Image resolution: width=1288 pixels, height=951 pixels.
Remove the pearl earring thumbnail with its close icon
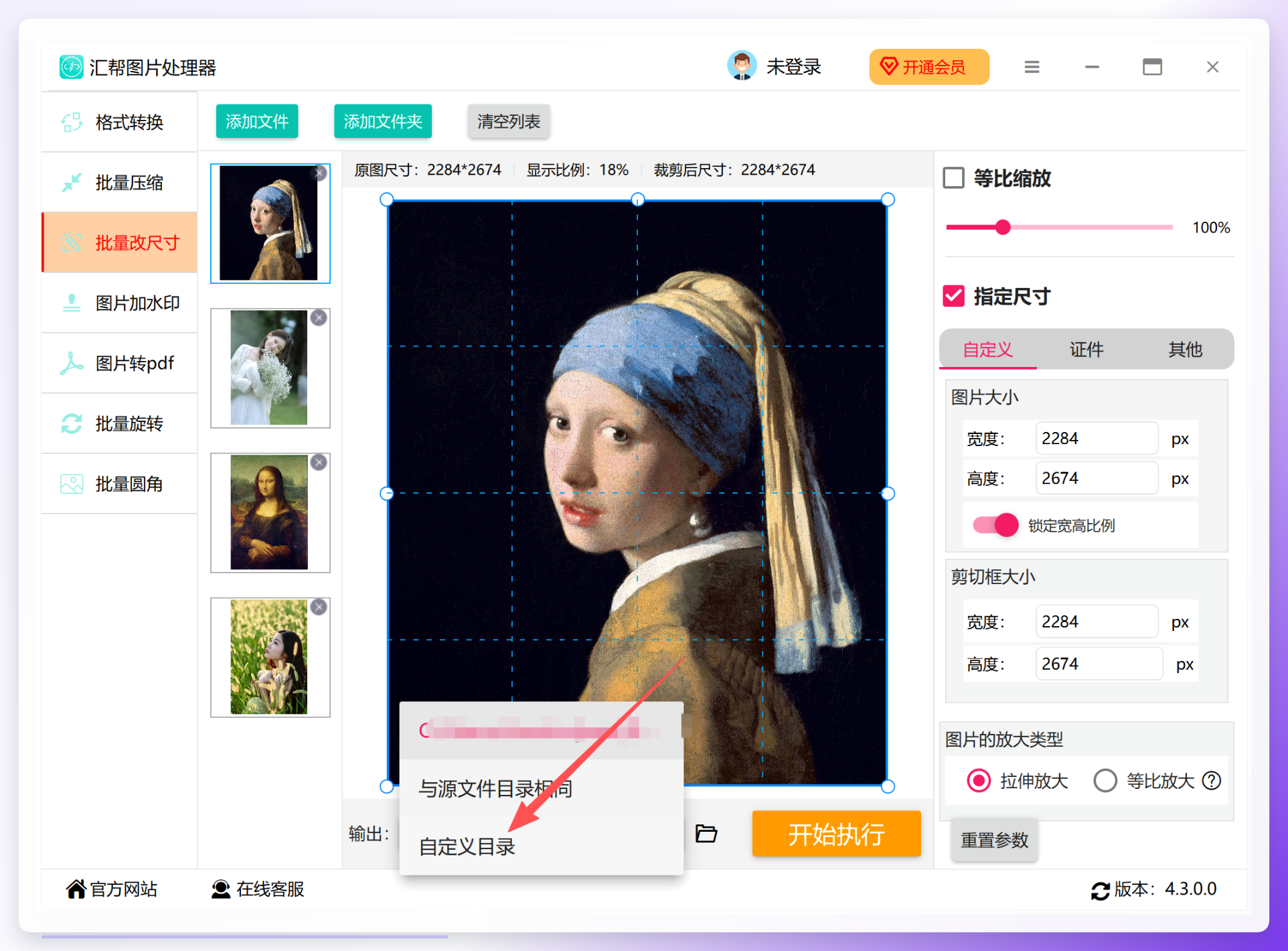point(319,173)
